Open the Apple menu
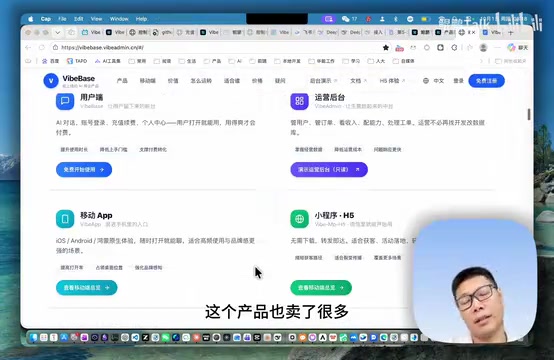The height and width of the screenshot is (360, 554). pos(31,19)
